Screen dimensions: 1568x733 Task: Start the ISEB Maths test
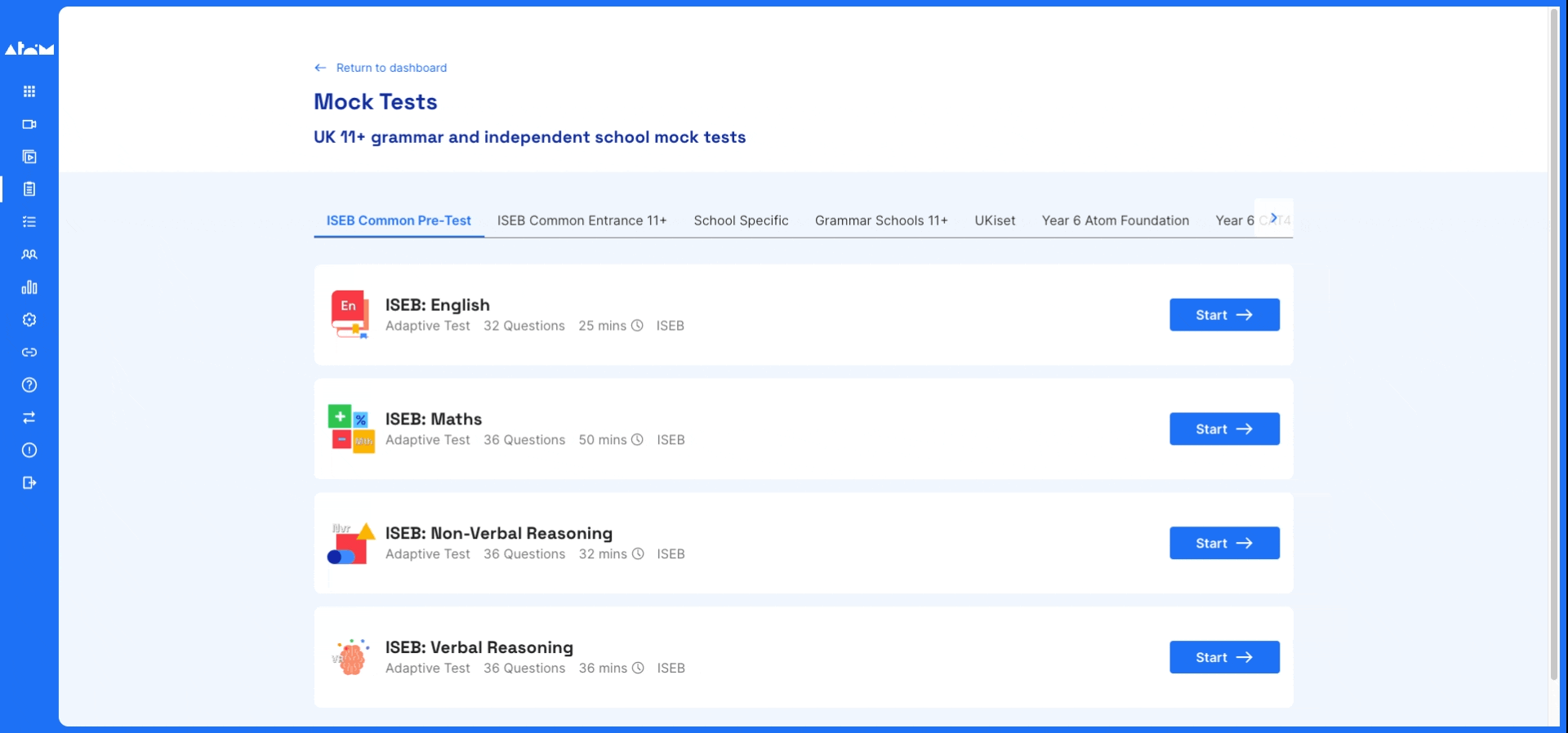pyautogui.click(x=1224, y=429)
